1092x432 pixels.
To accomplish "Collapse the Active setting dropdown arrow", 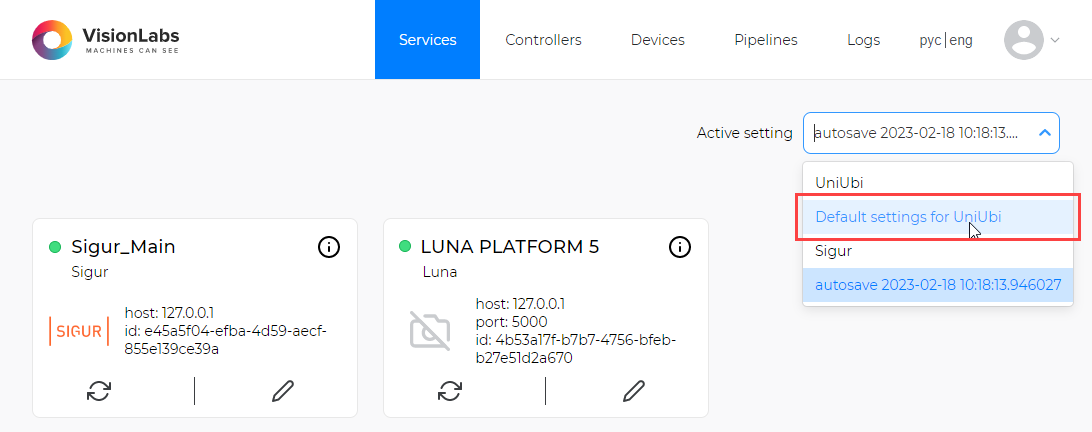I will click(1045, 132).
